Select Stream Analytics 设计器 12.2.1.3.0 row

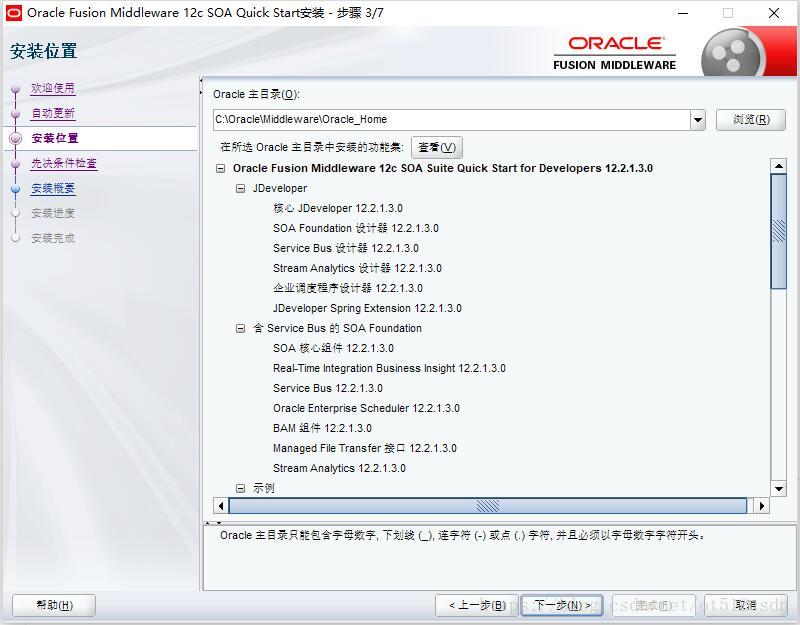pyautogui.click(x=357, y=268)
